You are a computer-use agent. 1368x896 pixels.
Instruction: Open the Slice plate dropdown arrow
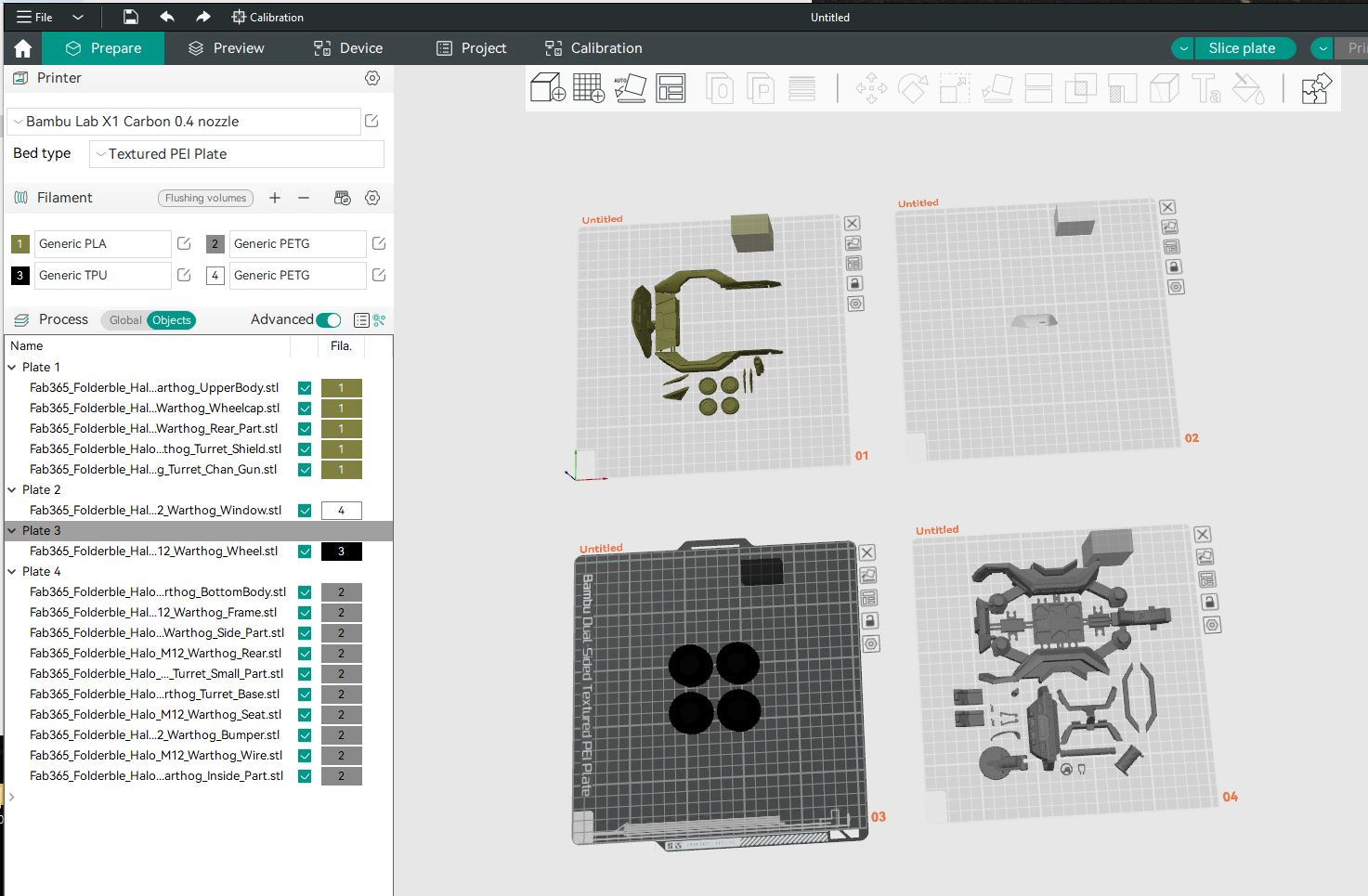pyautogui.click(x=1183, y=48)
